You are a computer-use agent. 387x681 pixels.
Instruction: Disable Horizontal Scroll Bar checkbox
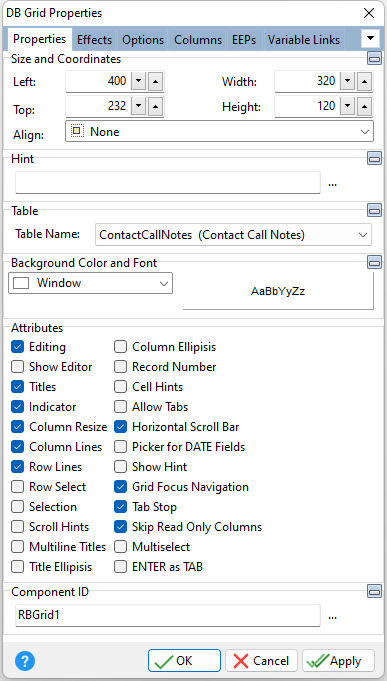pos(120,427)
